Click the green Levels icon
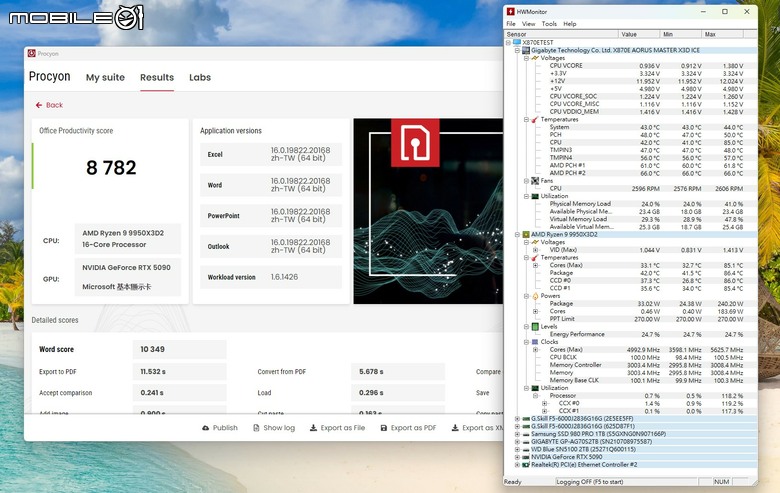 (535, 326)
